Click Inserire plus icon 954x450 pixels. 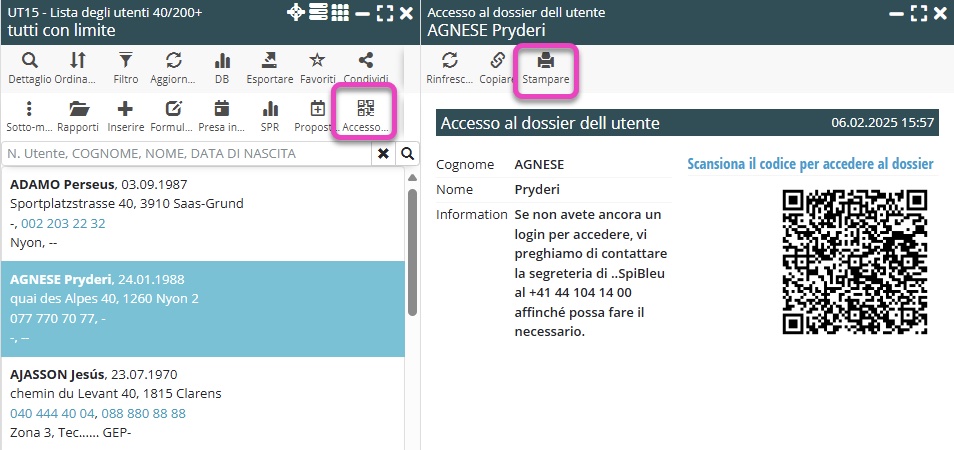pyautogui.click(x=125, y=116)
